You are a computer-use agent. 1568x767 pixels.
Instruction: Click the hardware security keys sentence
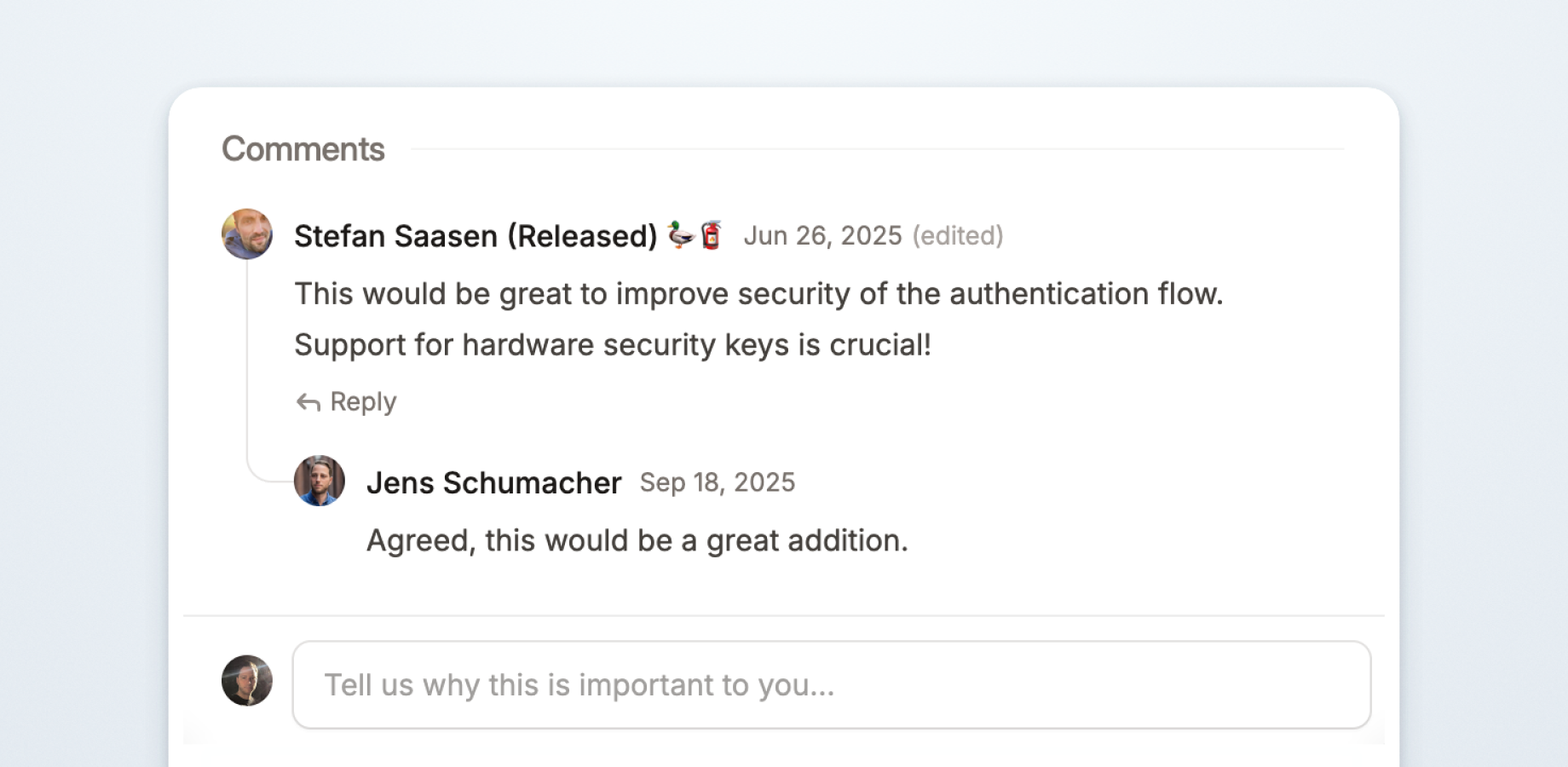click(x=614, y=344)
